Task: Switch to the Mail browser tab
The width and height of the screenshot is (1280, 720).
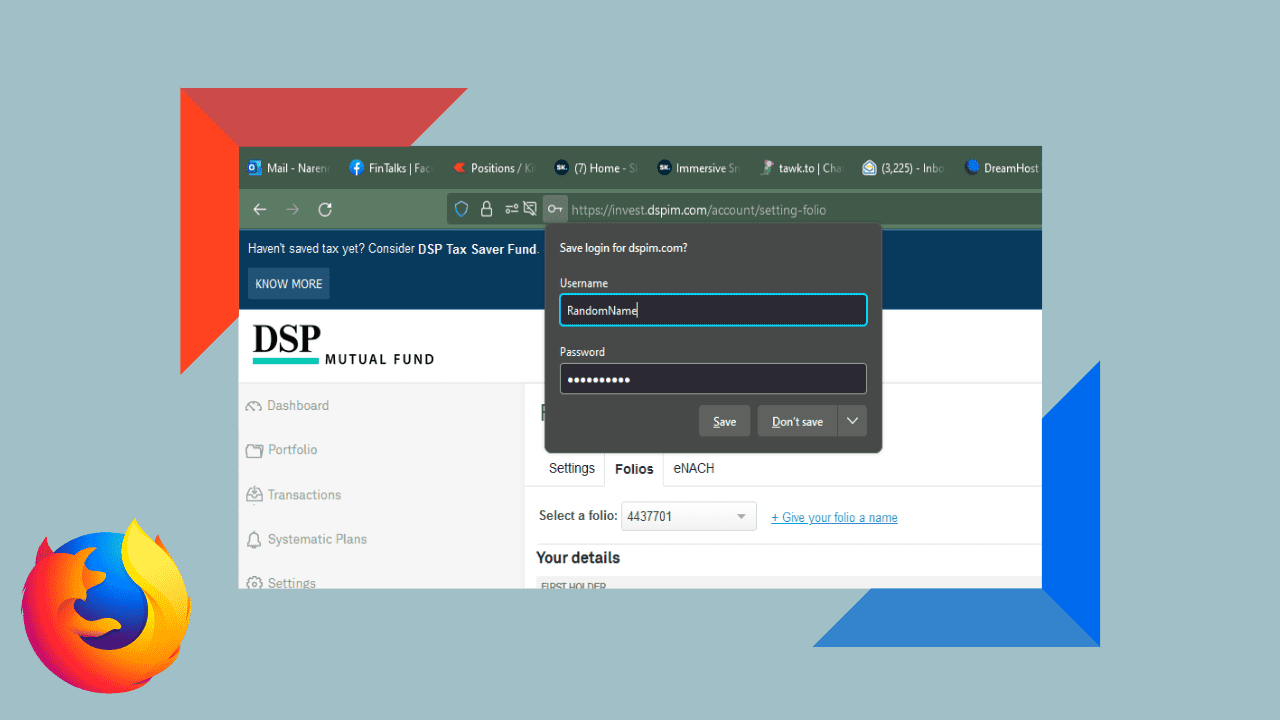Action: (290, 168)
